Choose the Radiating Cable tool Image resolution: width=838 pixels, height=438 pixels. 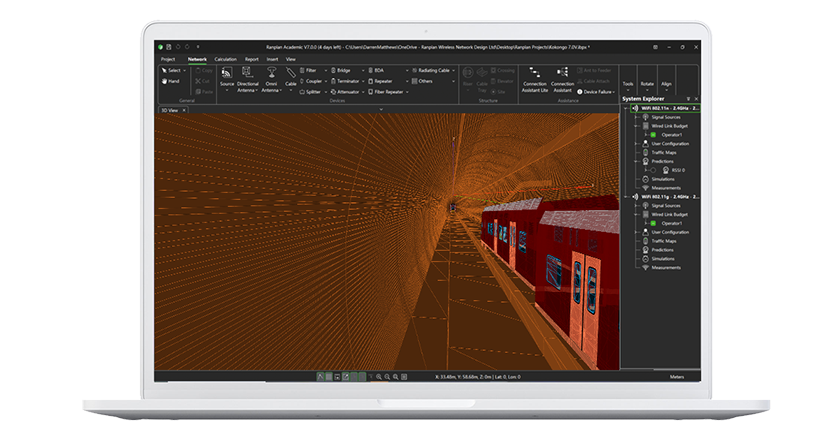[431, 71]
